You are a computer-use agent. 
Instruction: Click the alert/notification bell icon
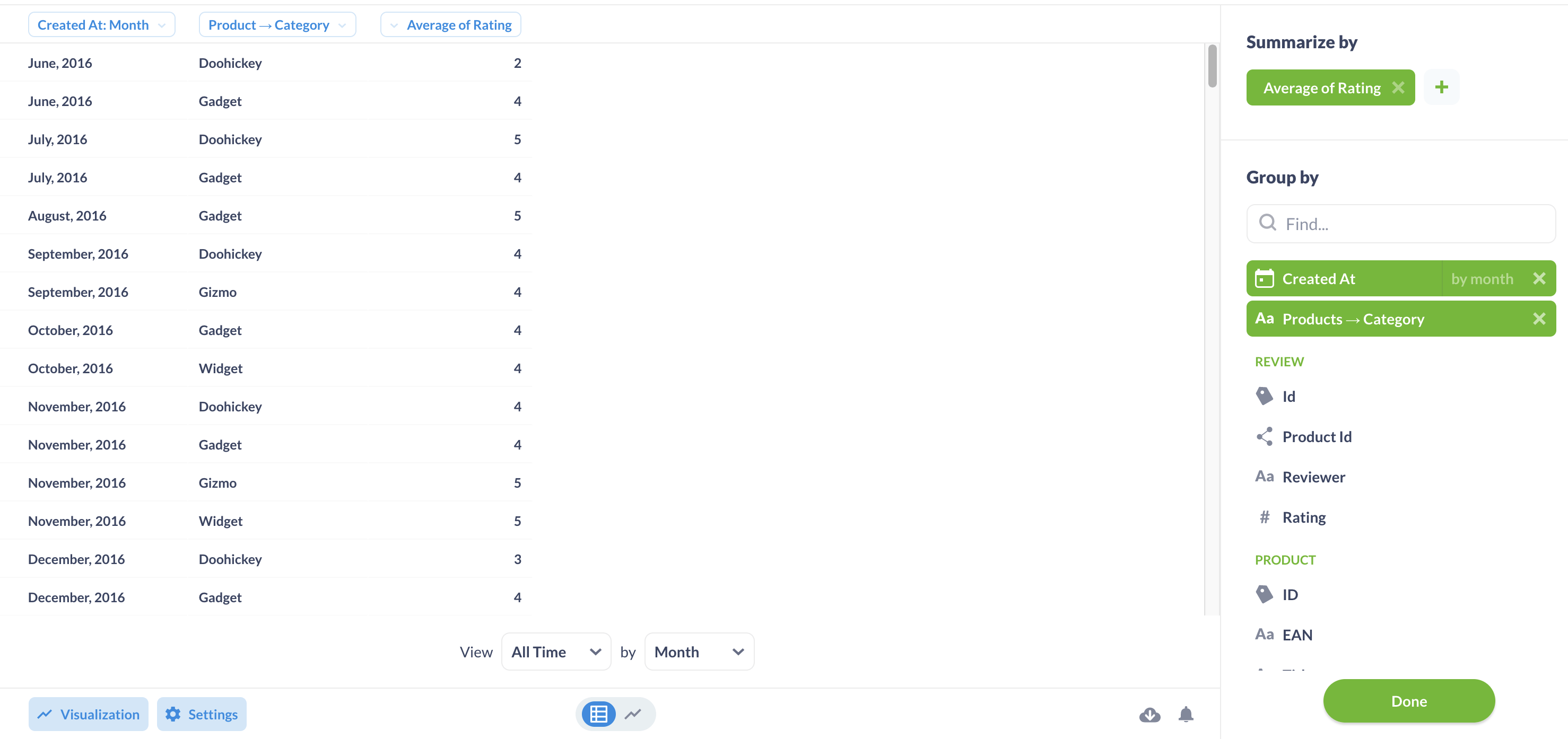[1186, 714]
